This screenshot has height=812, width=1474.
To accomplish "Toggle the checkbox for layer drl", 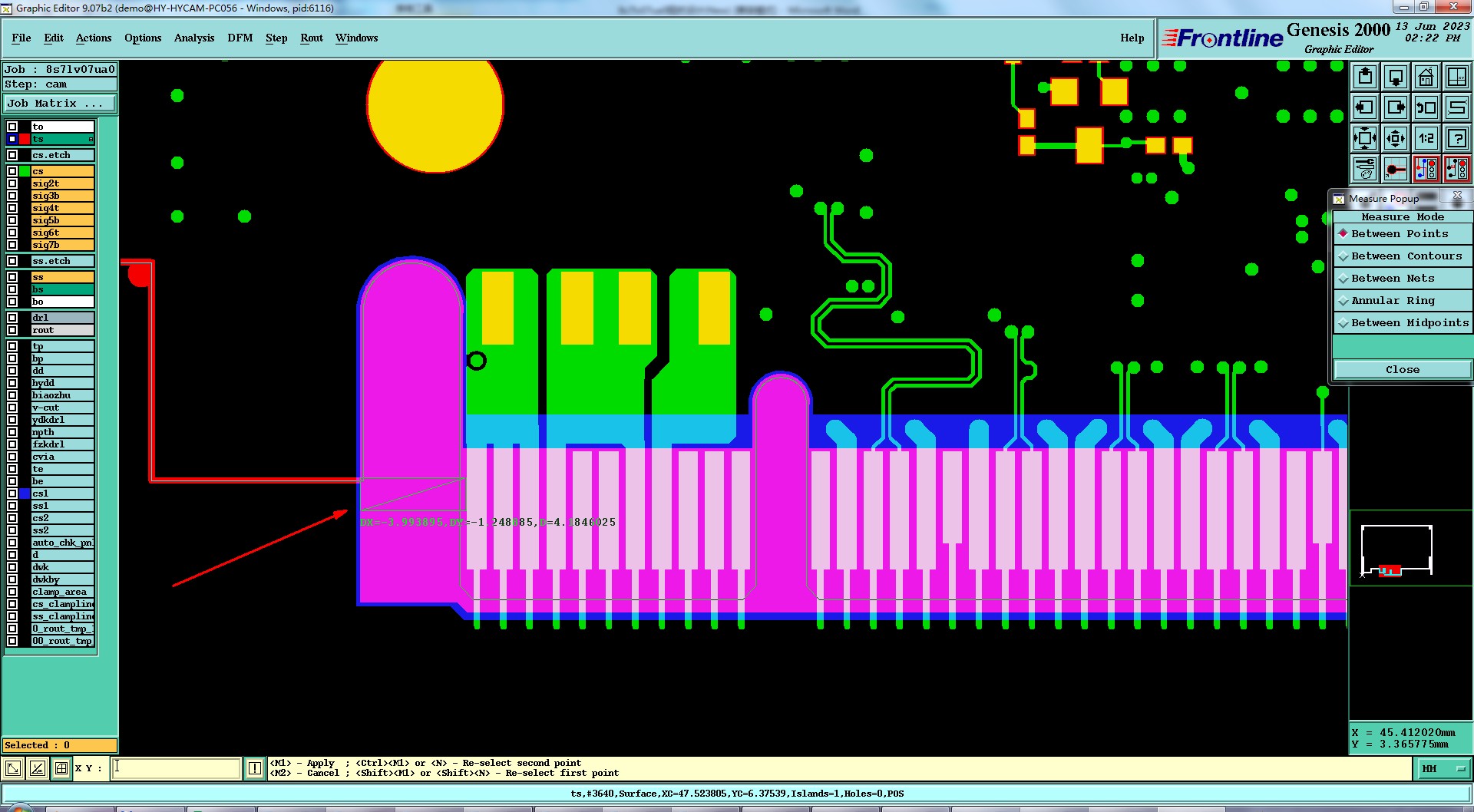I will tap(12, 318).
